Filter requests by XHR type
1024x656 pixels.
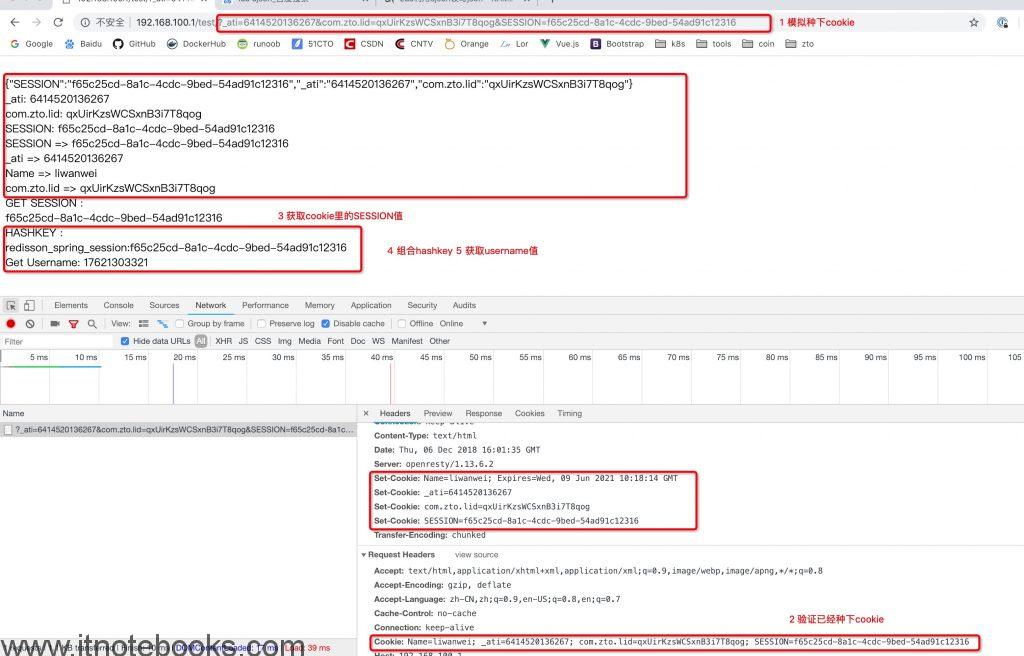point(223,341)
